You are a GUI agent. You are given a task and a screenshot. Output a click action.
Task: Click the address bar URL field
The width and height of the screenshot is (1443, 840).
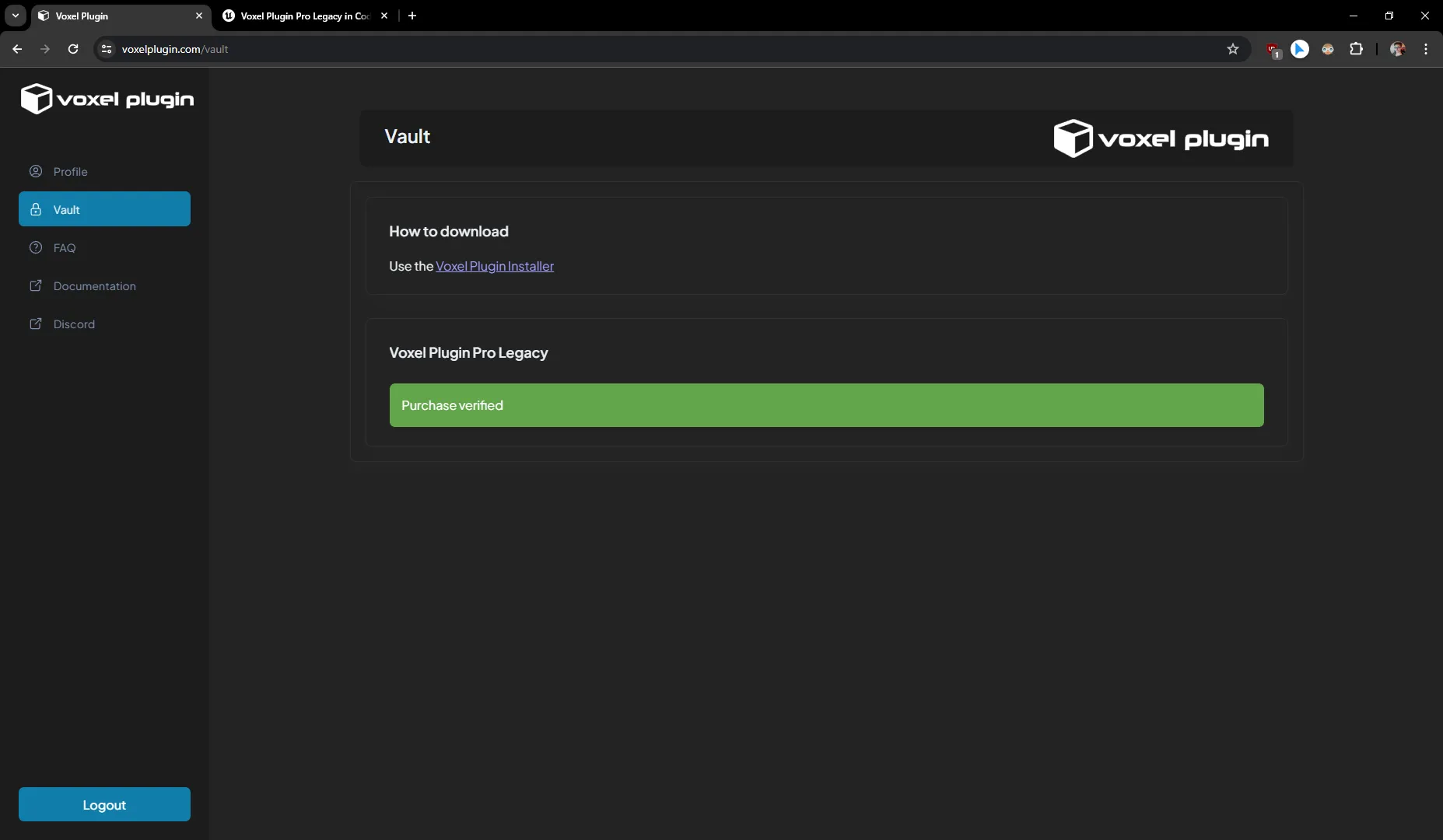click(x=622, y=49)
